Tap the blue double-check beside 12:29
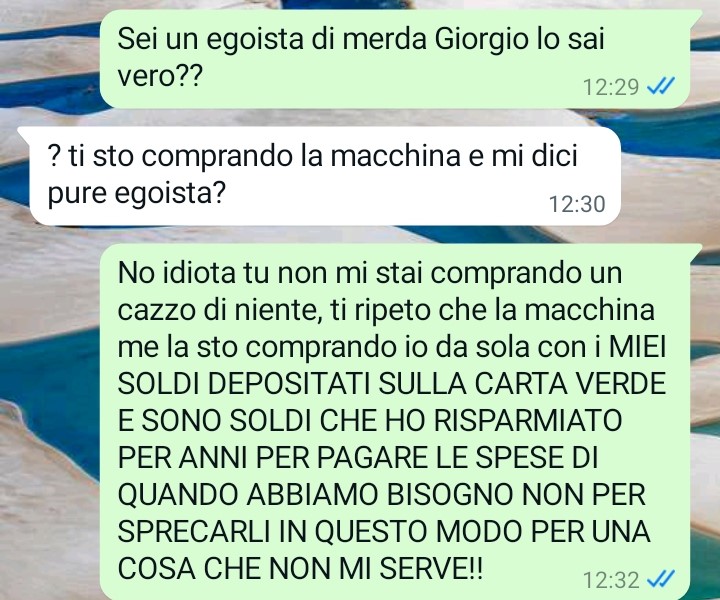 point(661,86)
